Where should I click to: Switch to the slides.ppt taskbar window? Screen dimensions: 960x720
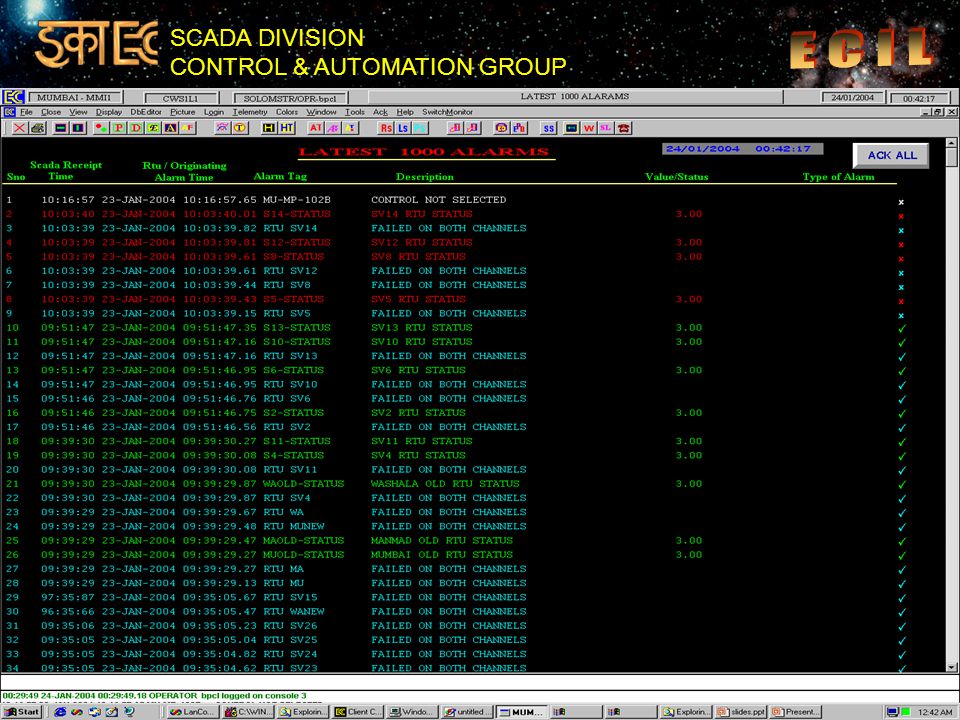coord(741,712)
